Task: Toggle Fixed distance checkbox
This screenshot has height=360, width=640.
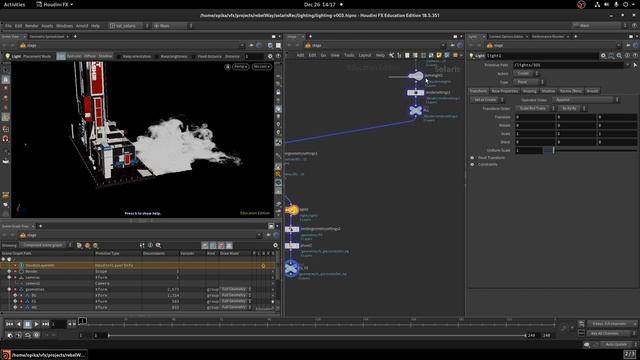Action: (194, 57)
